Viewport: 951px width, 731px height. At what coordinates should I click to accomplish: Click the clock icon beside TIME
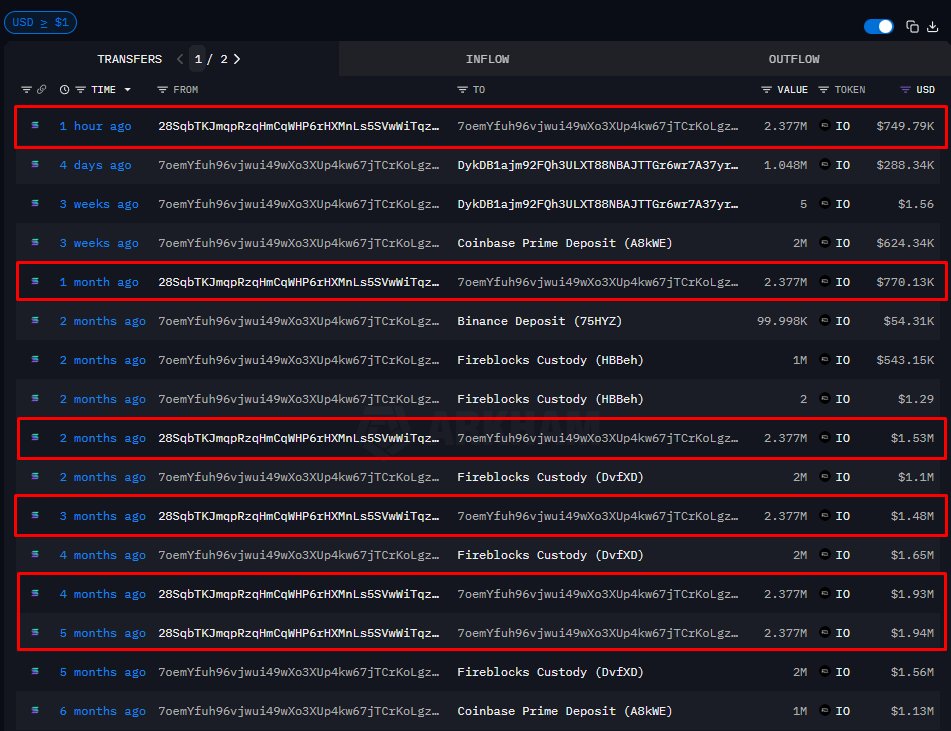(64, 90)
